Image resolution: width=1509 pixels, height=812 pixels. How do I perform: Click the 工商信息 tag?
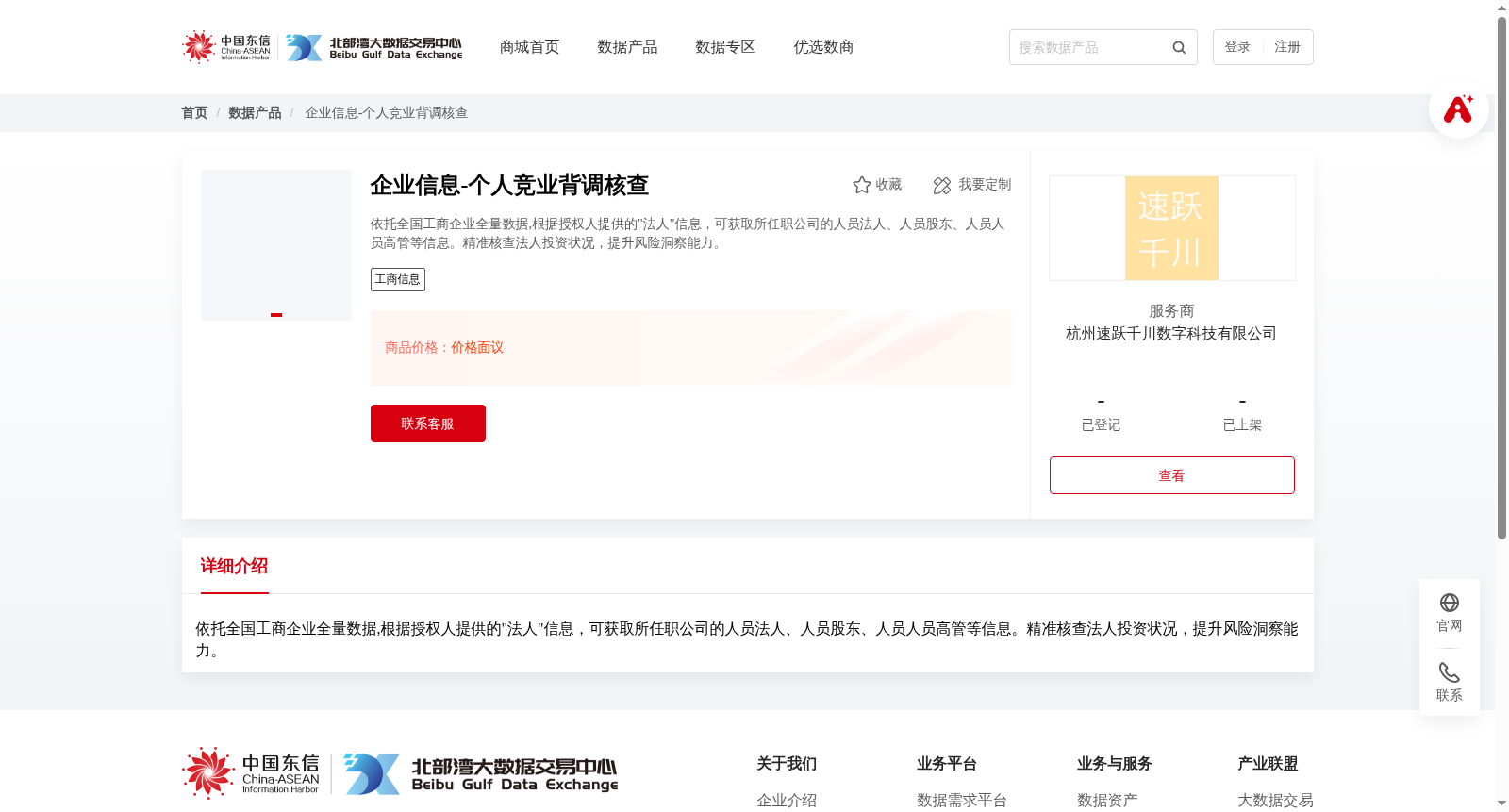tap(398, 279)
